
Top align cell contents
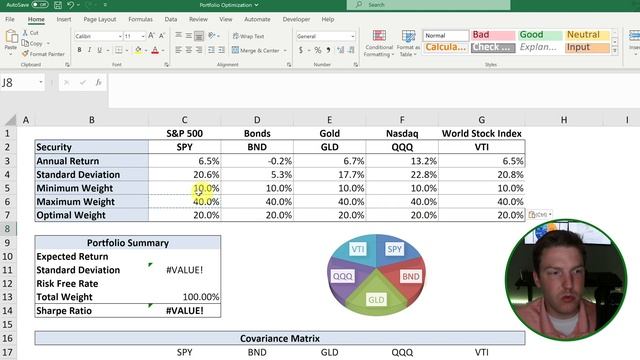179,36
